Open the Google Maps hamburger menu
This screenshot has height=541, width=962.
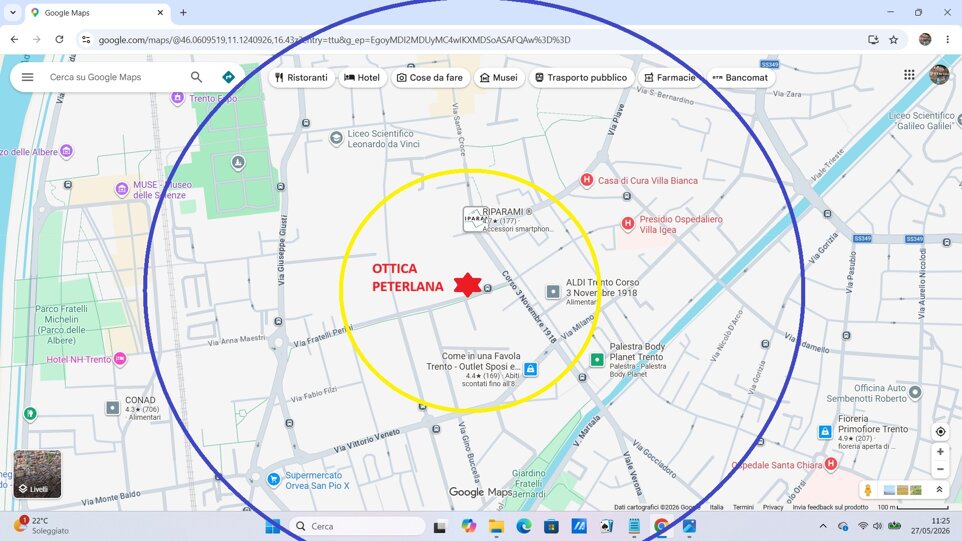28,77
